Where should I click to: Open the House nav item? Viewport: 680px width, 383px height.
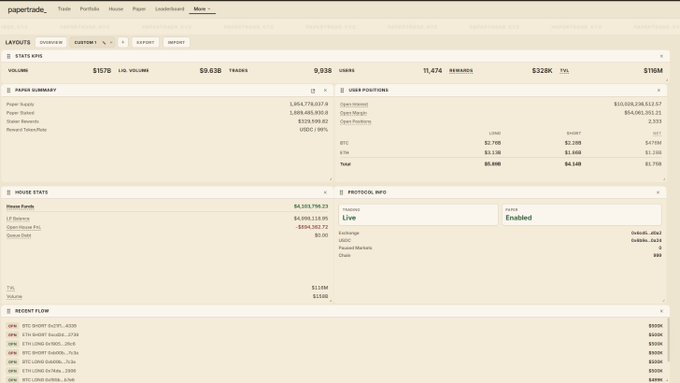116,9
